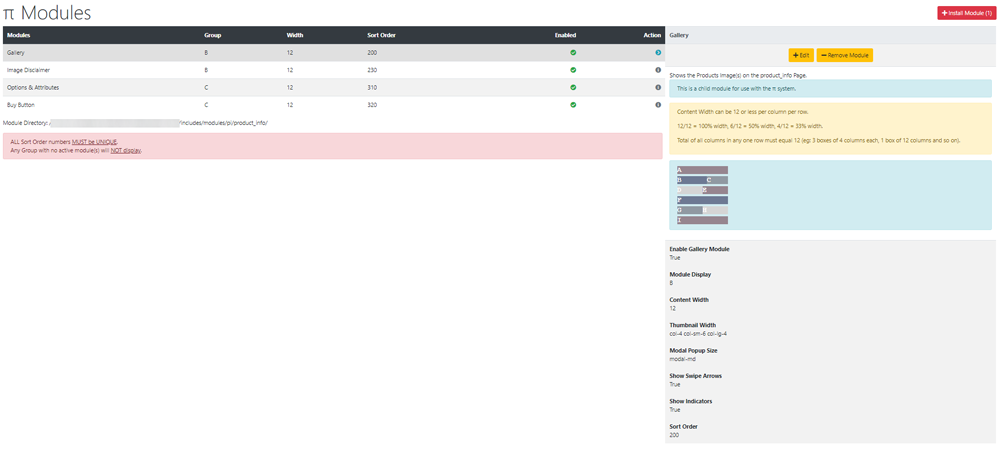Screen dimensions: 1000x450
Task: Click the Action column header
Action: [x=652, y=35]
